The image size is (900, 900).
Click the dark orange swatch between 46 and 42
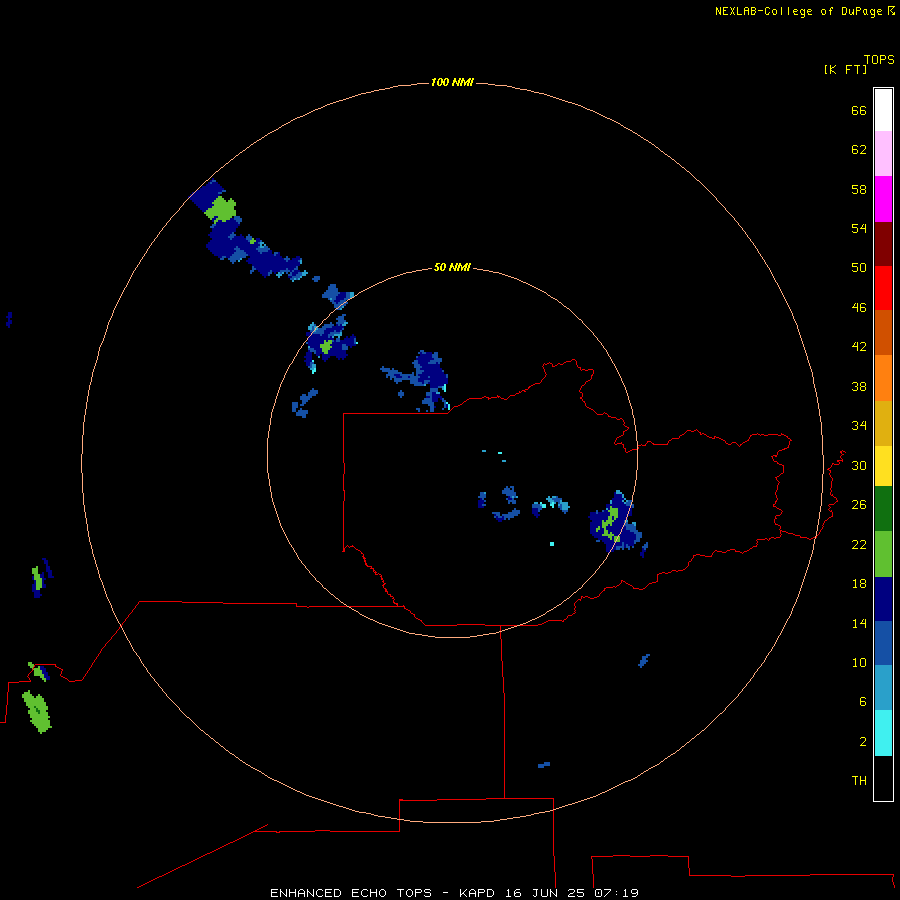[x=883, y=332]
